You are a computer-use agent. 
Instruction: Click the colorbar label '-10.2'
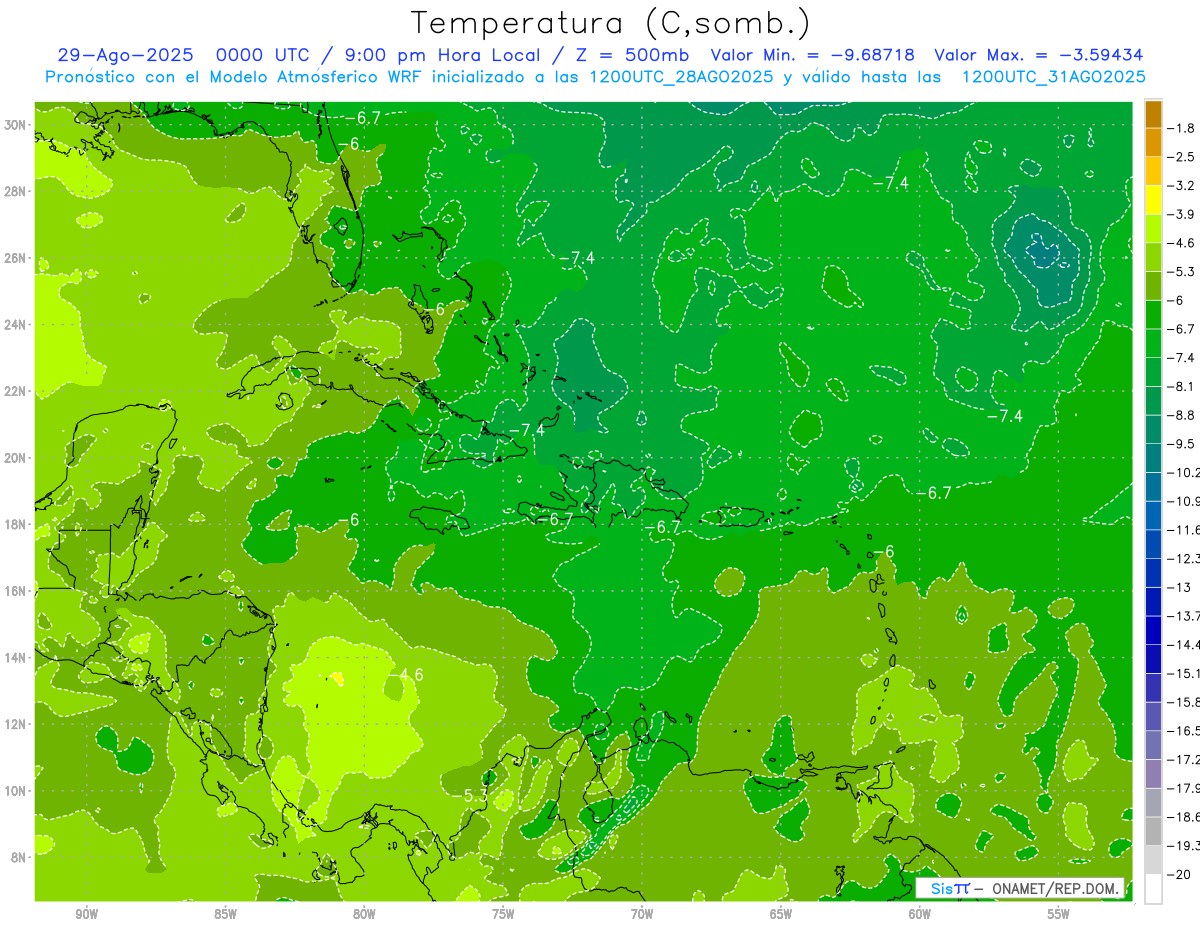click(1184, 472)
